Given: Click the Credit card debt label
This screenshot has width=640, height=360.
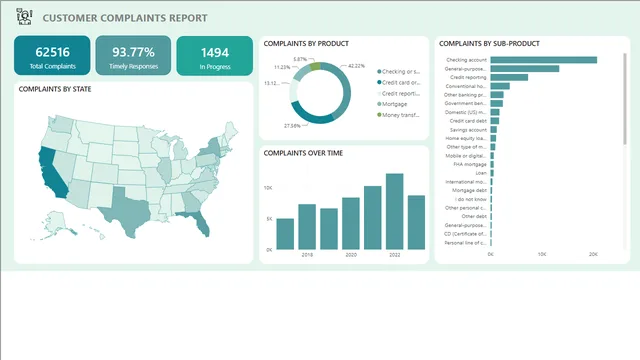Looking at the screenshot, I should pos(468,121).
